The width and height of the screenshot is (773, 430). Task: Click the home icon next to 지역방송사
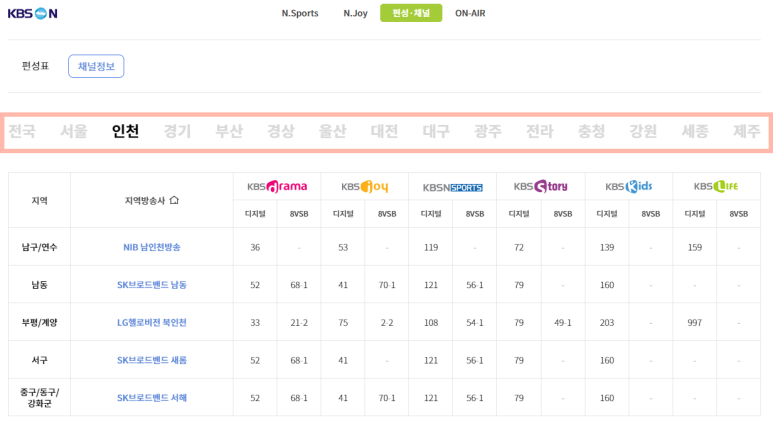click(x=174, y=200)
